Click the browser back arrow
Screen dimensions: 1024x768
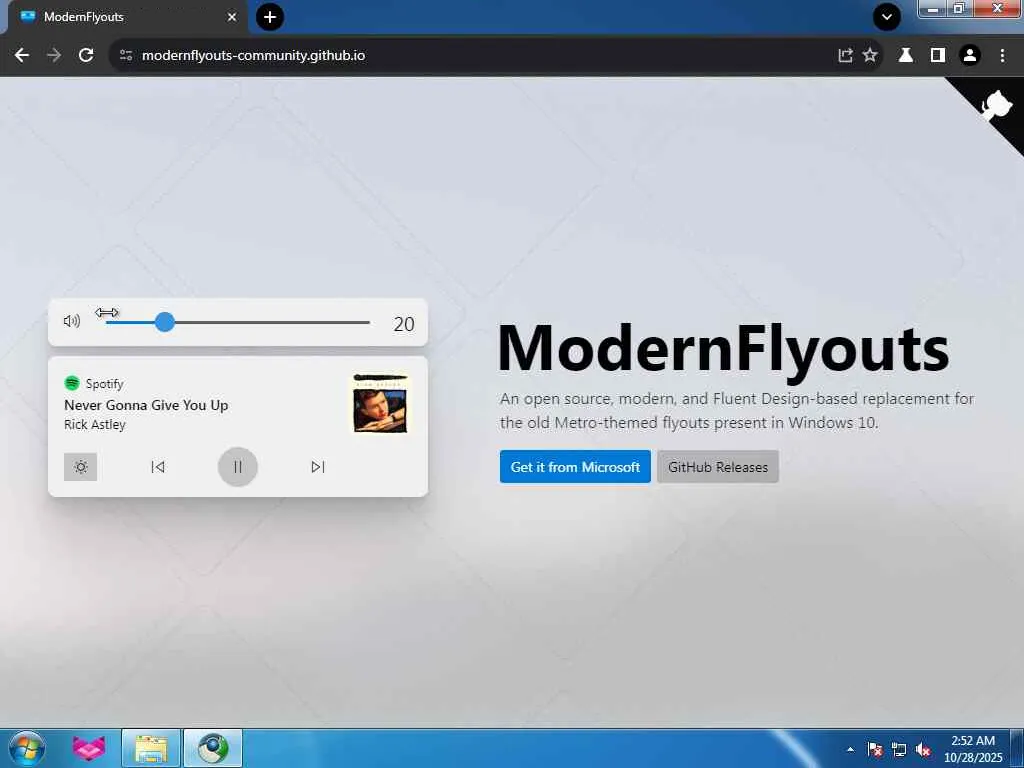pyautogui.click(x=22, y=56)
